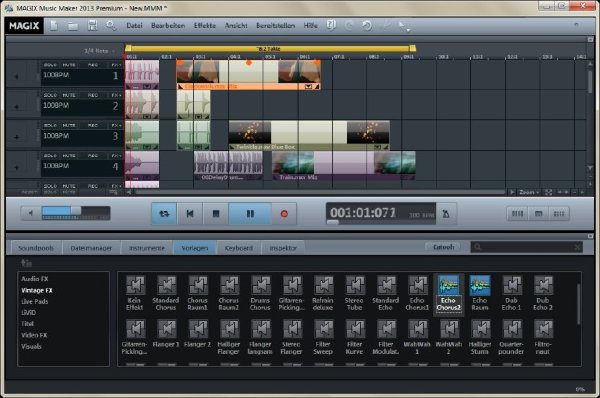Select Live Pads in the category list
Viewport: 600px width, 398px height.
[35, 302]
